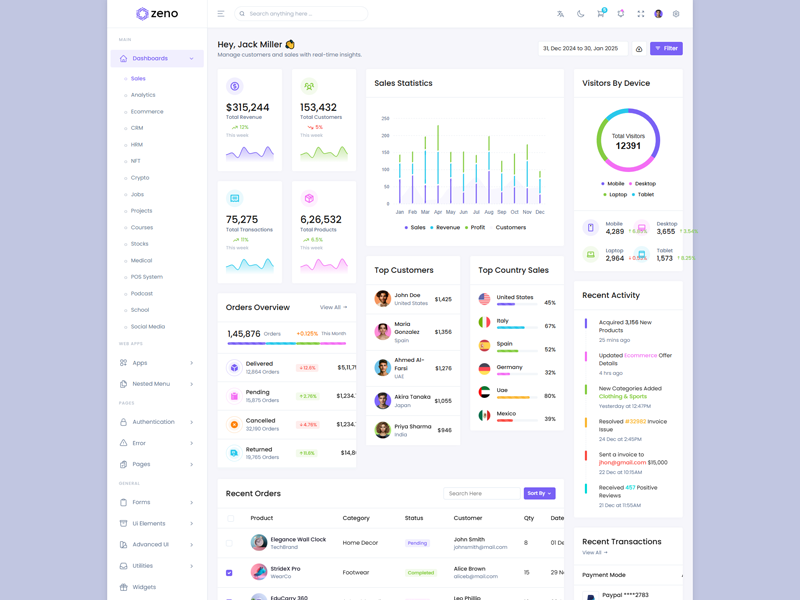
Task: Click the download icon beside Filter
Action: click(639, 49)
